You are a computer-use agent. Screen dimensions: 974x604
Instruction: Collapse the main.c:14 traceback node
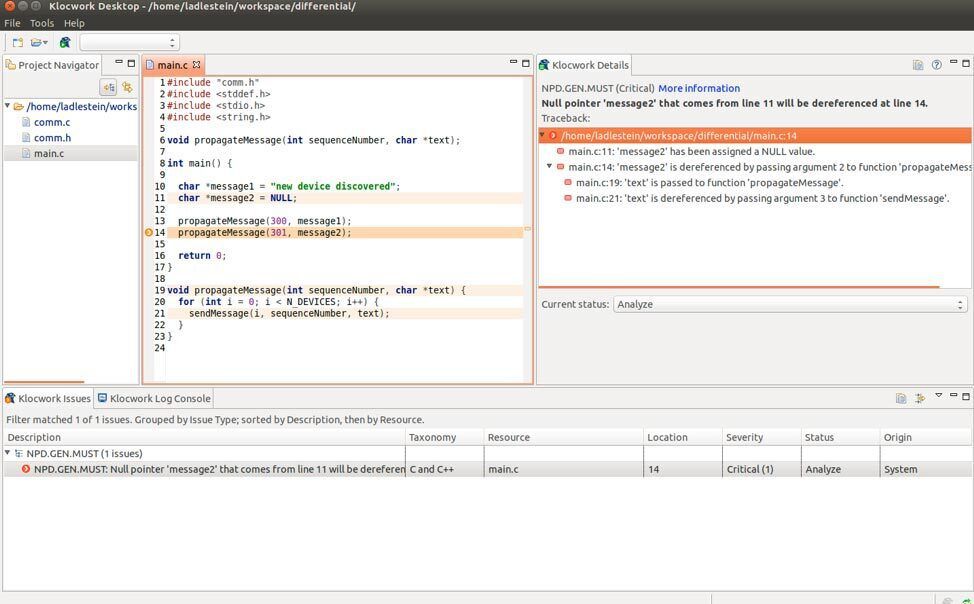coord(549,167)
